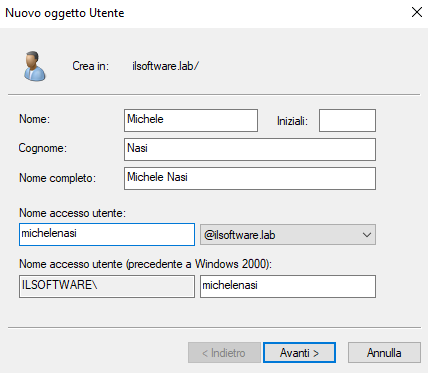Close the Nuovo oggetto Utente dialog
The image size is (428, 373).
click(417, 12)
